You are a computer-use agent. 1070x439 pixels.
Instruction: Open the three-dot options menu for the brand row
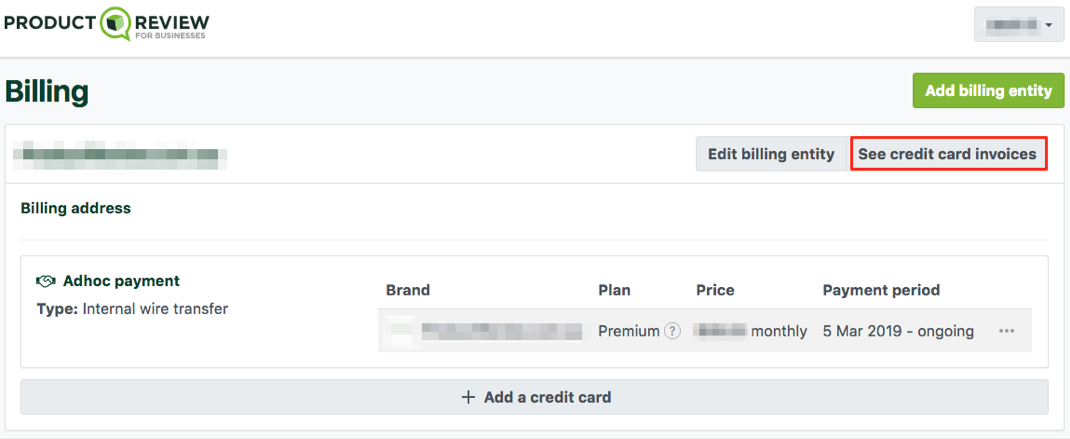click(1007, 331)
